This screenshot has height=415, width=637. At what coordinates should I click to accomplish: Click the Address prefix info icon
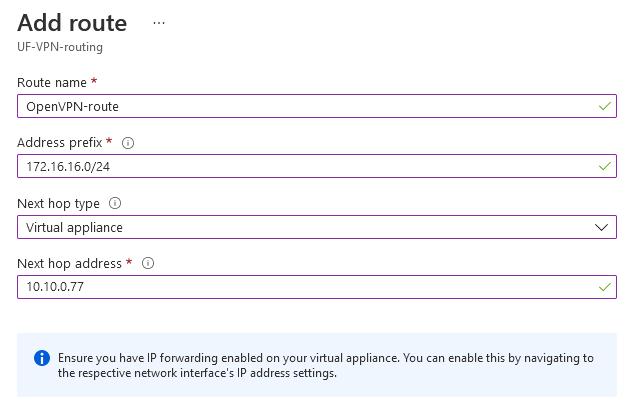(x=128, y=143)
